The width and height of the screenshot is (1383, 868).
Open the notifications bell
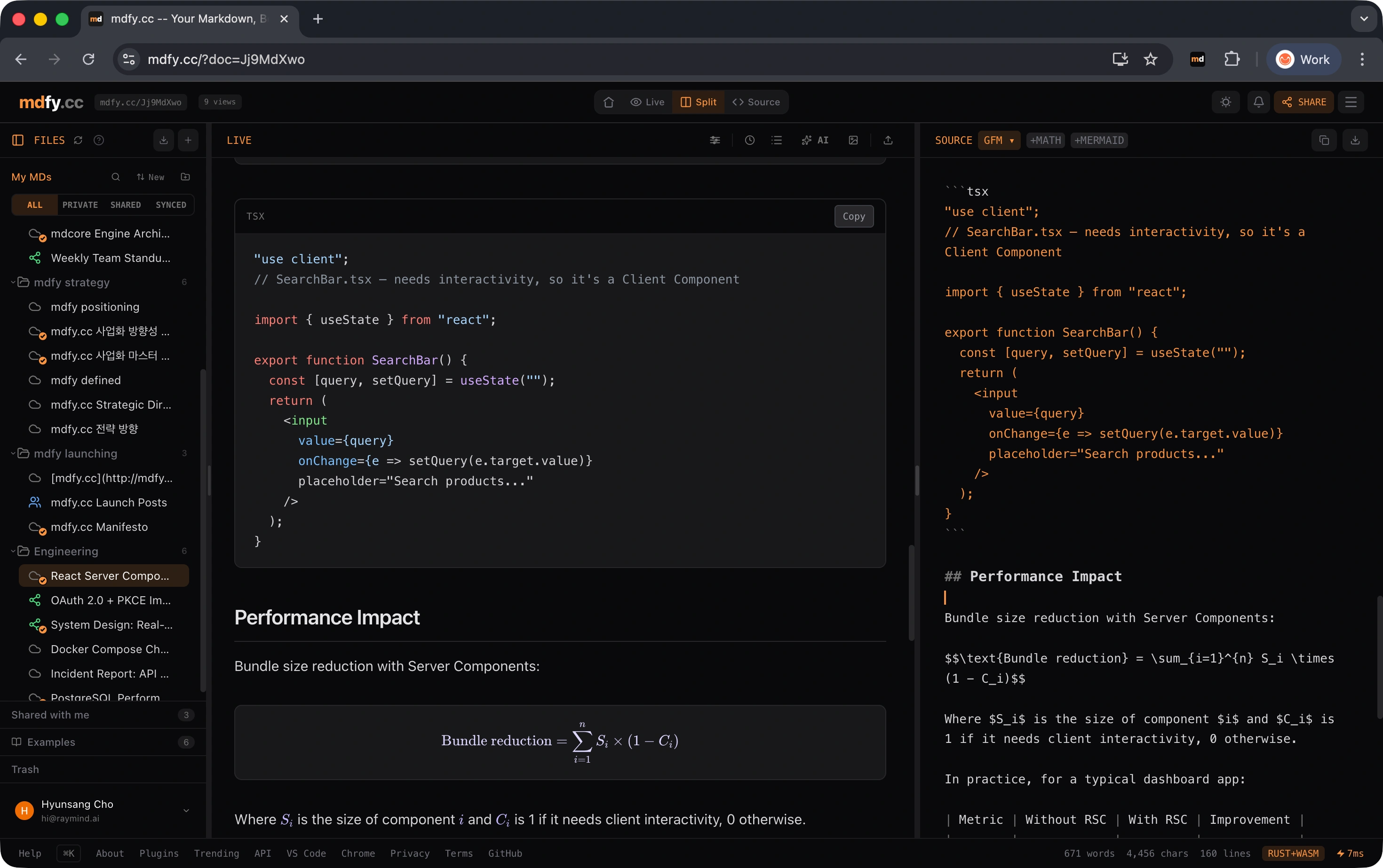[x=1258, y=102]
